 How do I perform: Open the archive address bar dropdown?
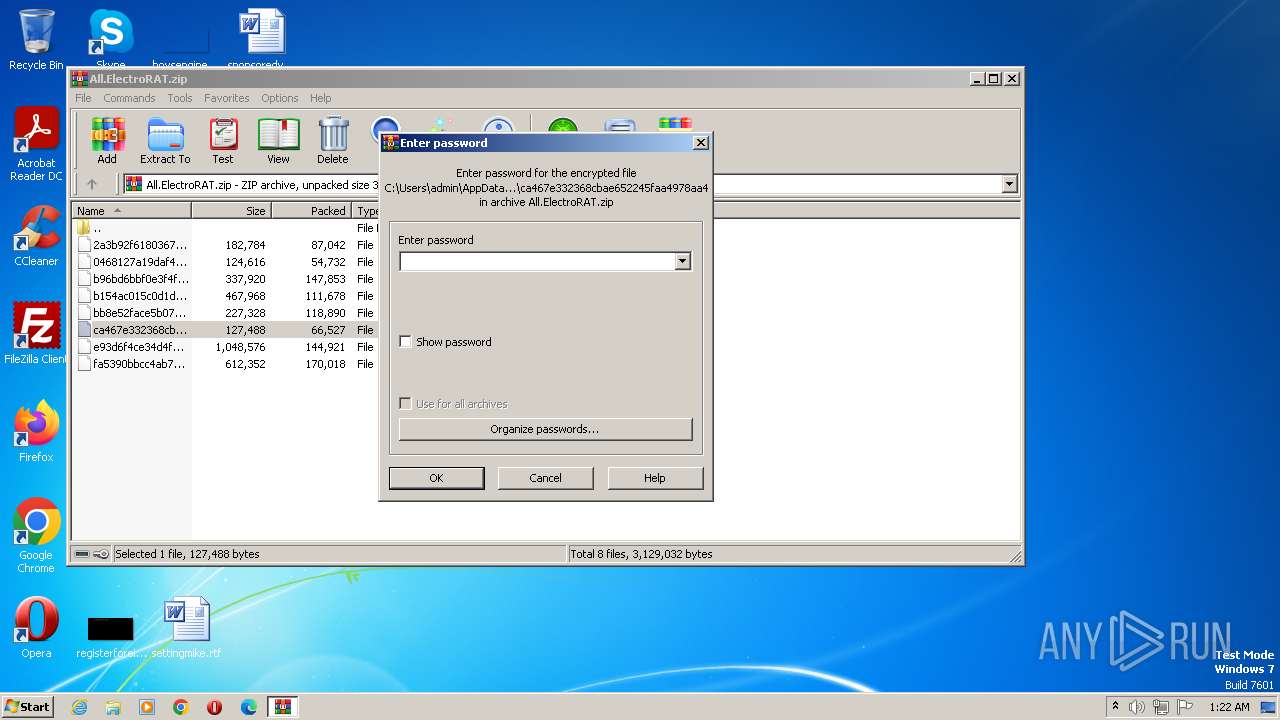(x=1009, y=184)
